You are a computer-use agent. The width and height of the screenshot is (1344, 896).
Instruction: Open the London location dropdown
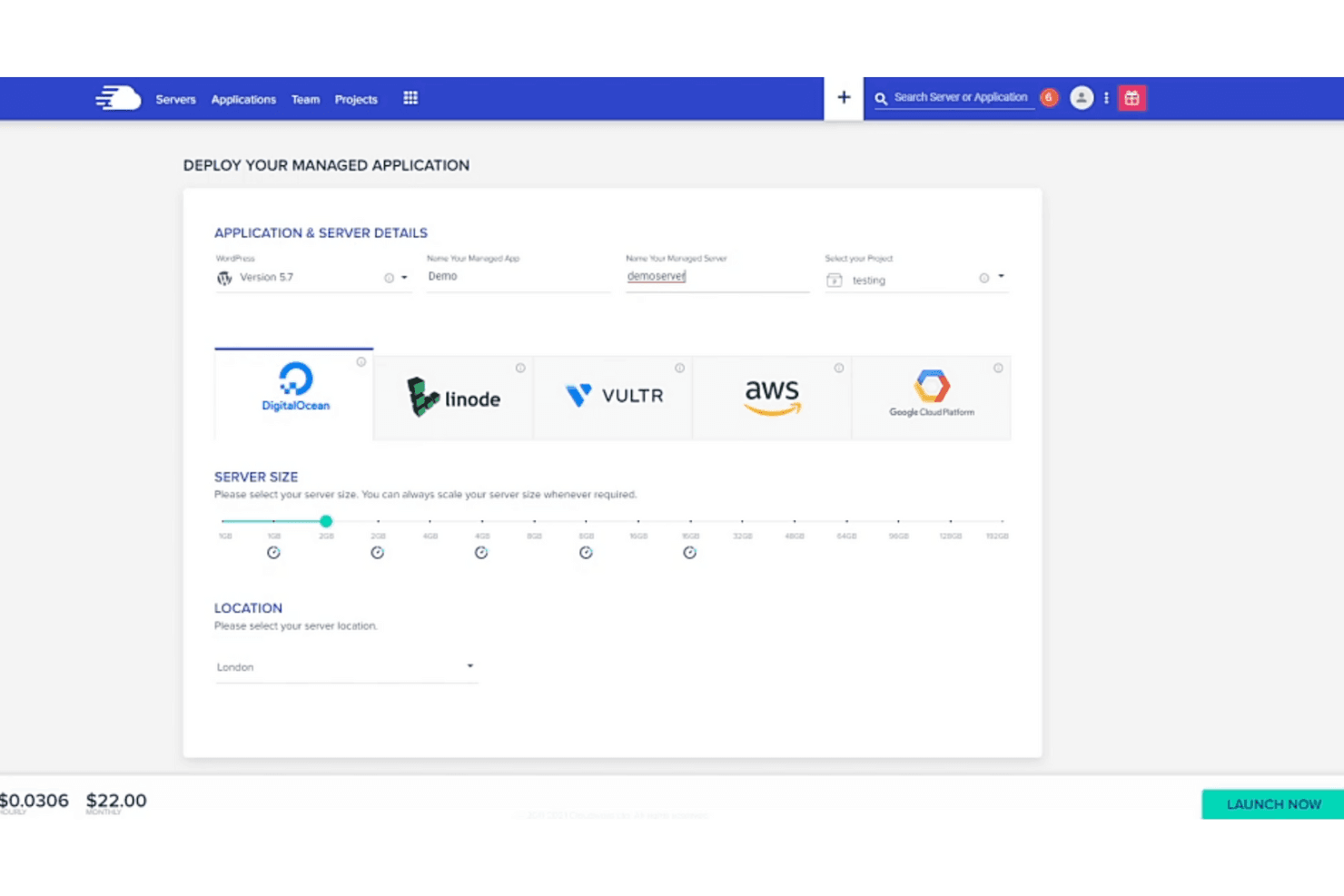coord(346,667)
